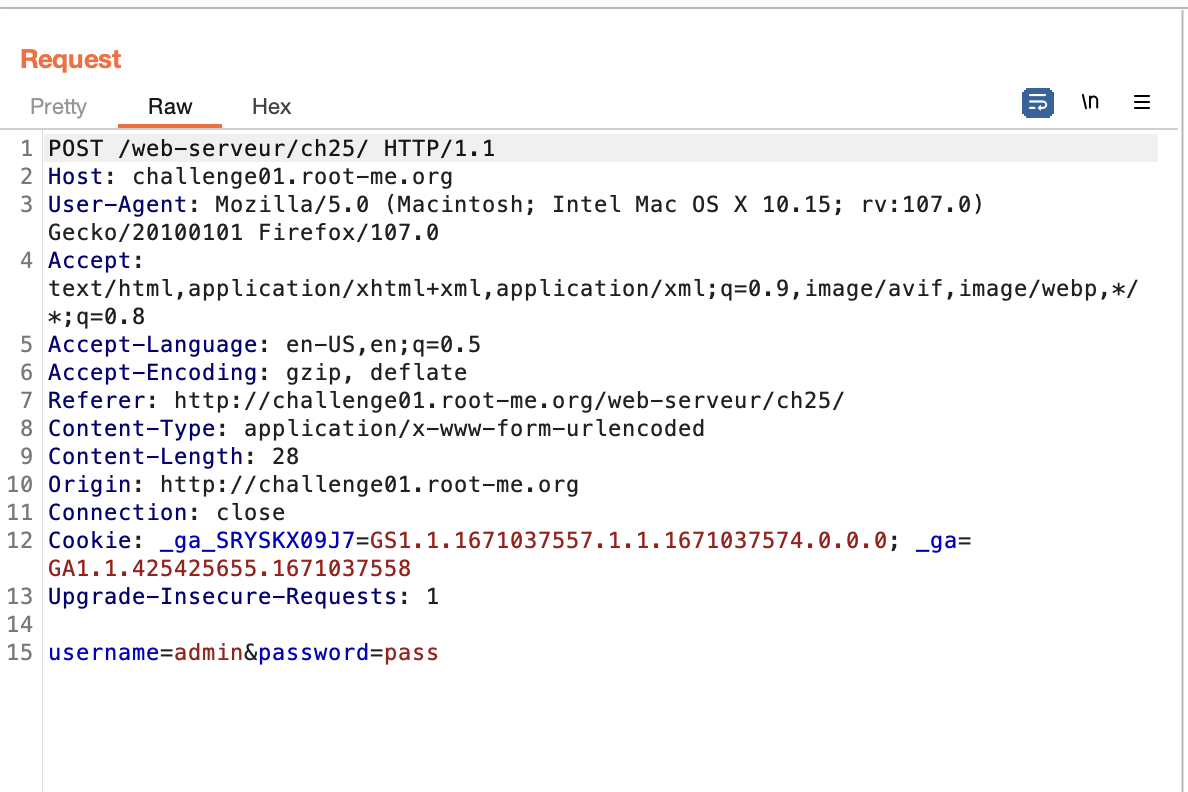Screen dimensions: 1188x792
Task: Toggle word wrap in the request editor
Action: (x=1038, y=103)
